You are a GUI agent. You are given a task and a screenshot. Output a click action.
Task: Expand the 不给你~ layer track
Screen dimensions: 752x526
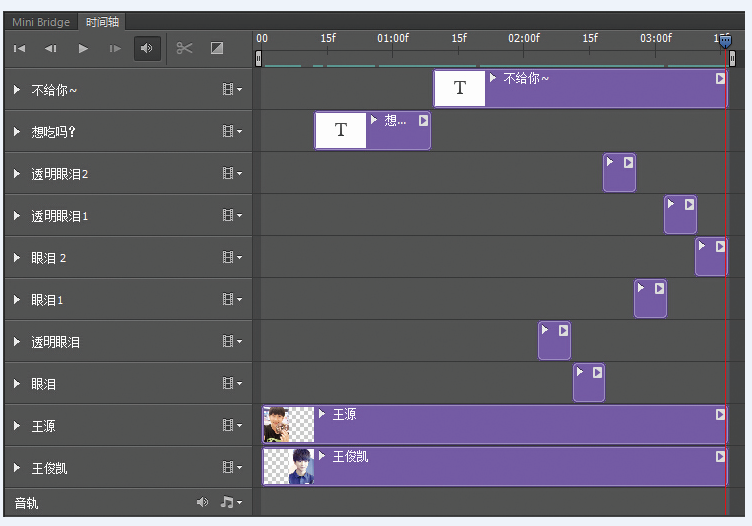point(17,90)
